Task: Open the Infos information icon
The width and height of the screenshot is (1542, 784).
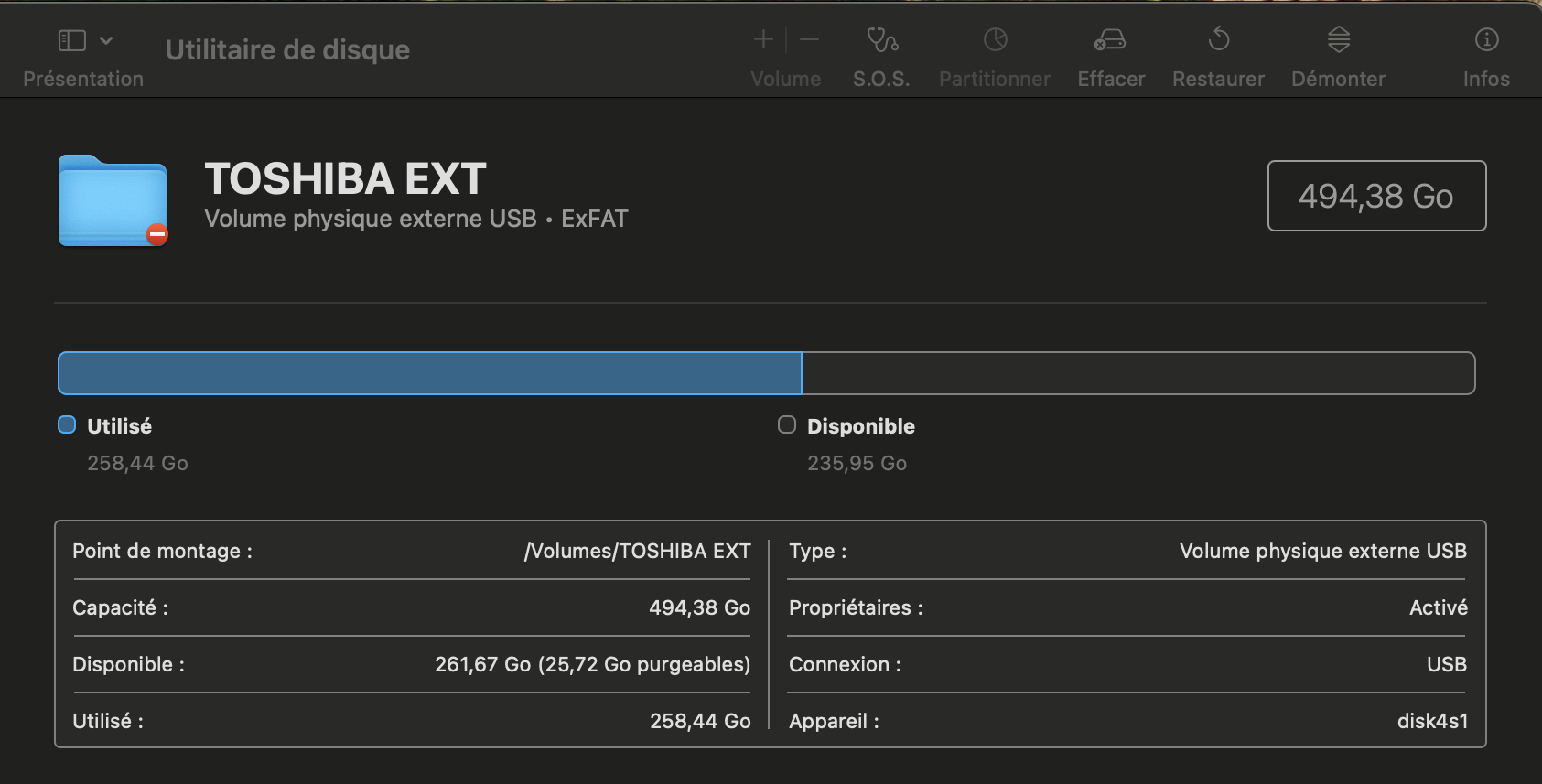Action: coord(1486,40)
